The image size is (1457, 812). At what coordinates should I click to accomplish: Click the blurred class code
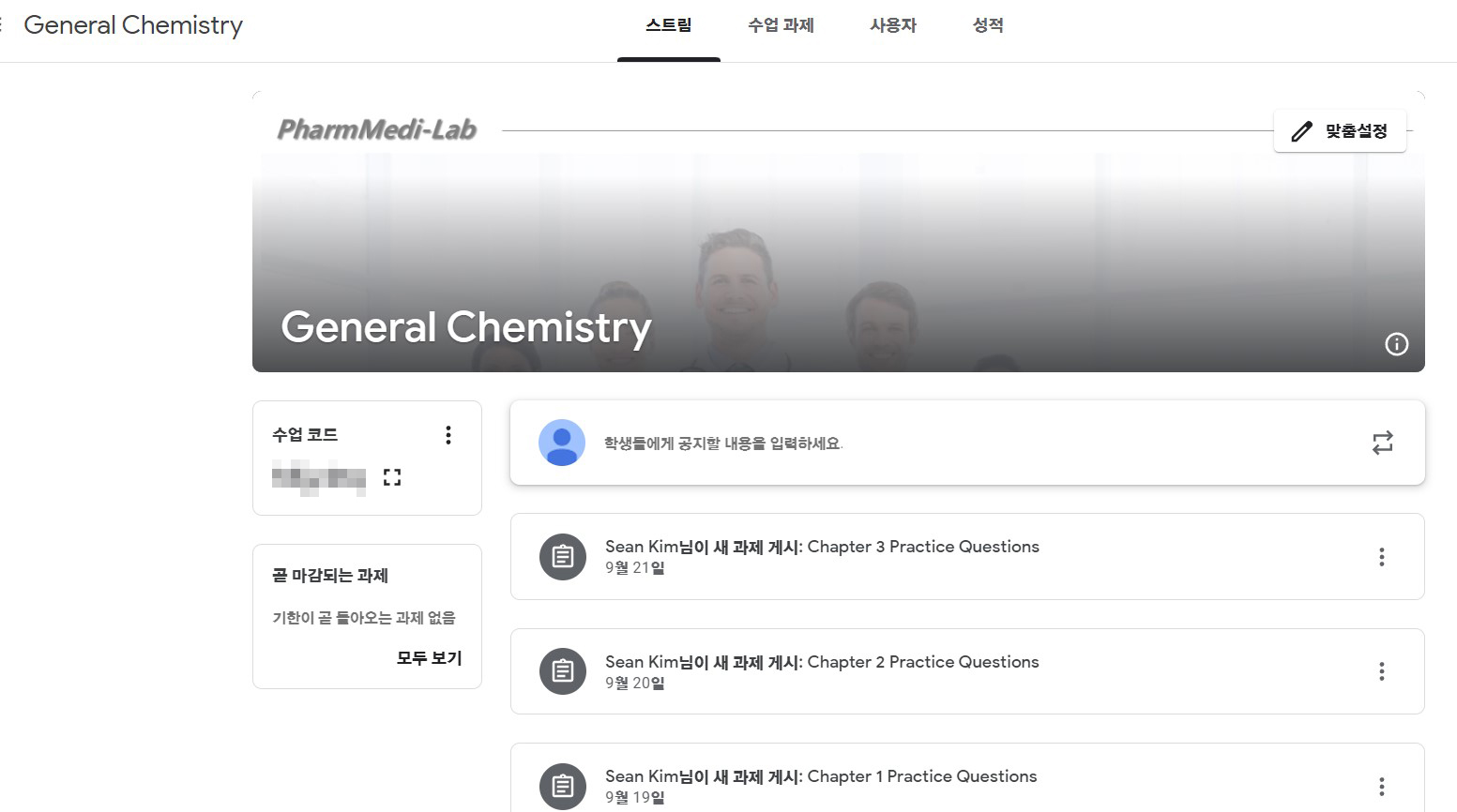click(x=319, y=478)
